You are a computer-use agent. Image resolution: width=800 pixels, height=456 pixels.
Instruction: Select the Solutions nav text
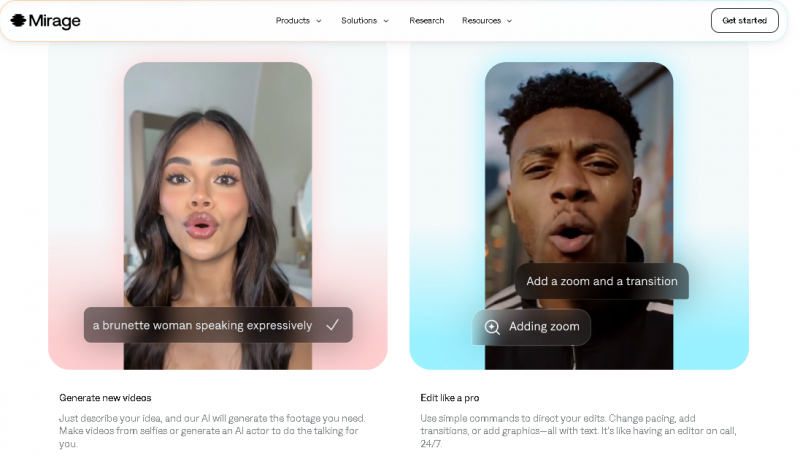click(x=359, y=21)
